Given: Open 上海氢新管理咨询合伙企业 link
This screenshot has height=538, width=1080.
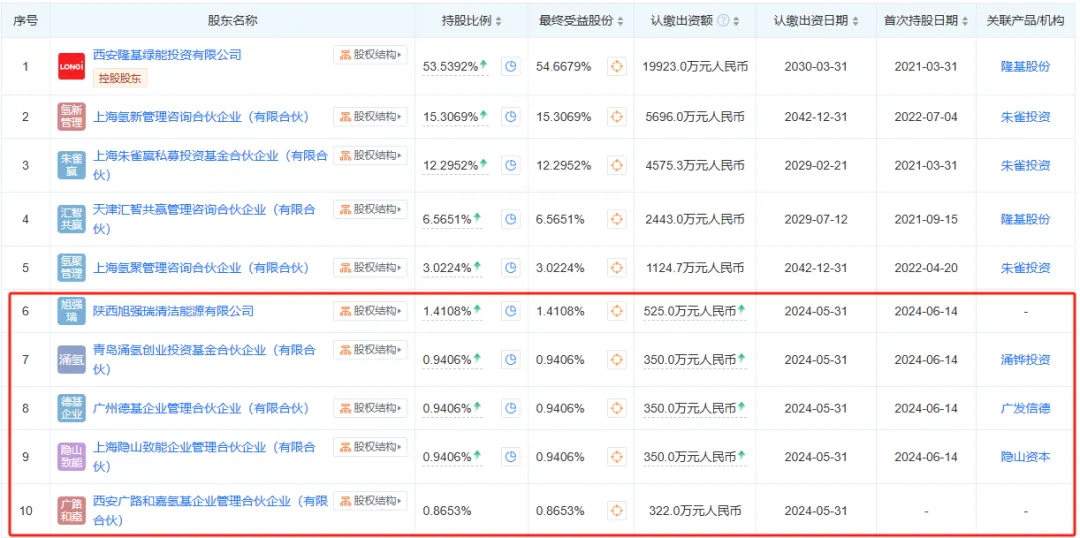Looking at the screenshot, I should 201,117.
